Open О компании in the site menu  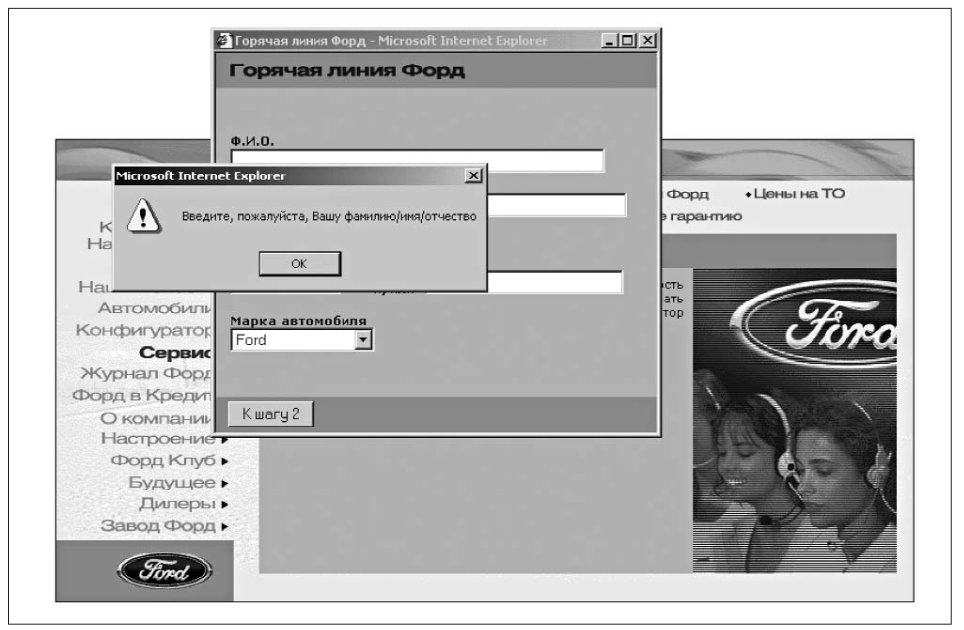pos(156,418)
